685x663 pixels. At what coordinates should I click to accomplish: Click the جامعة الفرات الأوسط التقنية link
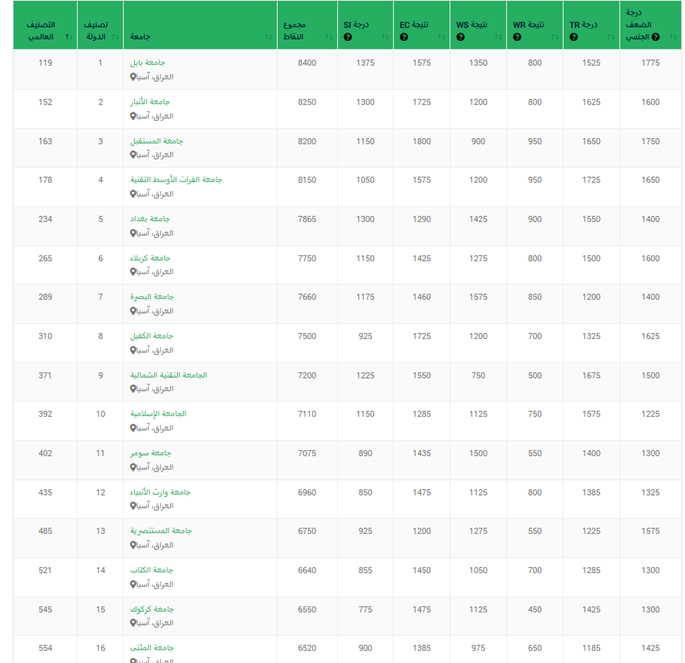click(175, 180)
